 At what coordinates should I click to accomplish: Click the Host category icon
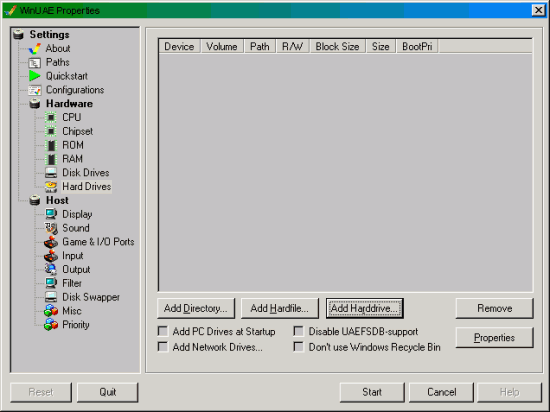[x=35, y=200]
